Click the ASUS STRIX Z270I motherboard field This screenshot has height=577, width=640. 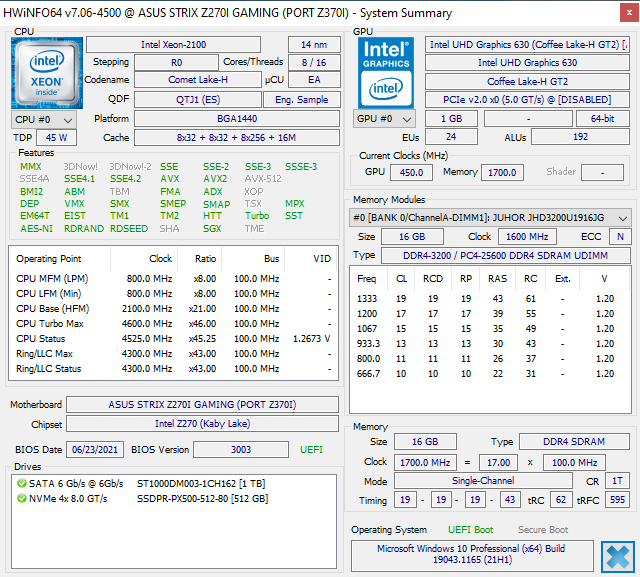202,404
